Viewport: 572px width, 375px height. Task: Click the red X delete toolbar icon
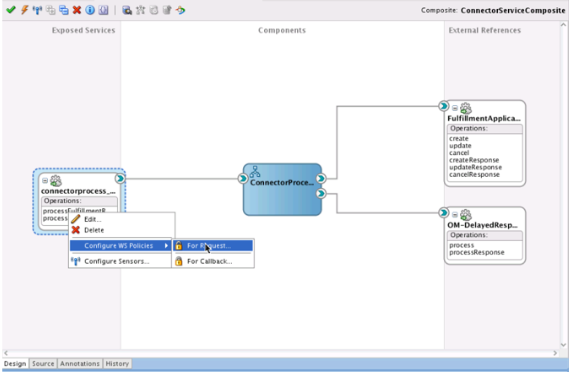click(77, 10)
